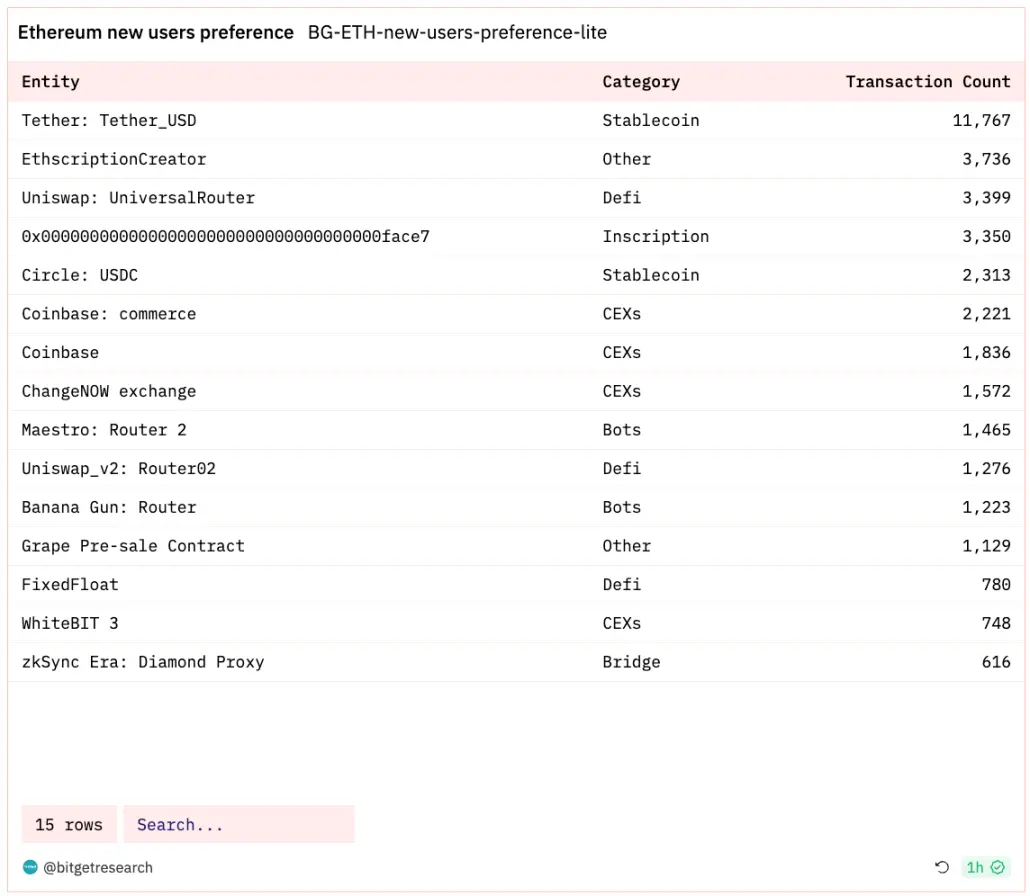Open the @bitgetresearch profile link
1030x896 pixels.
tap(98, 867)
